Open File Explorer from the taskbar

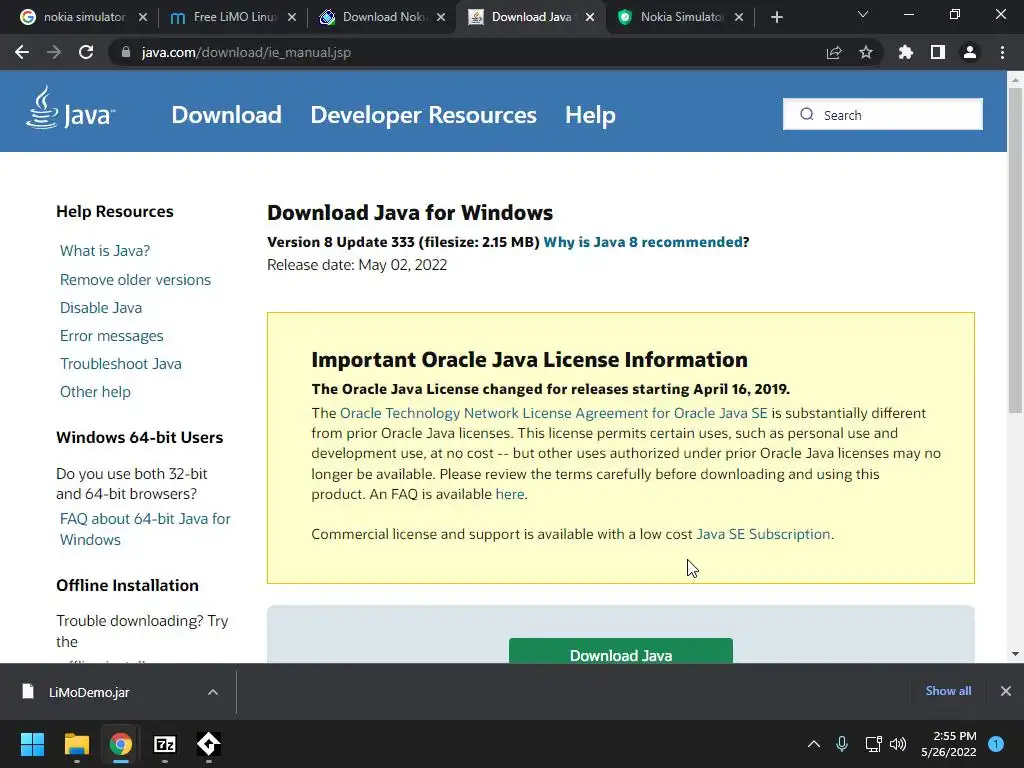point(76,744)
